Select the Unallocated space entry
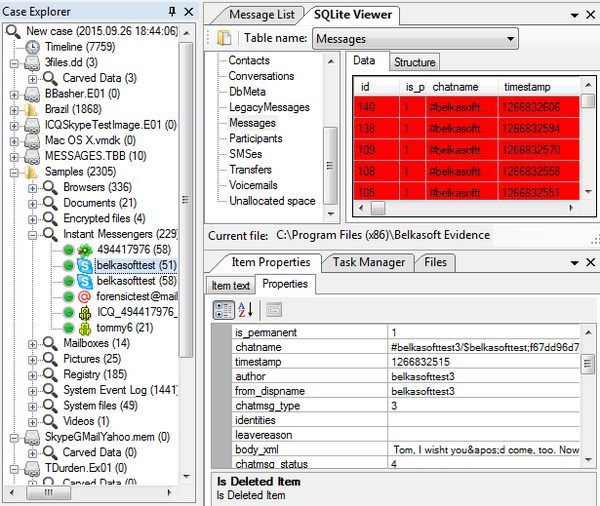 (x=272, y=201)
